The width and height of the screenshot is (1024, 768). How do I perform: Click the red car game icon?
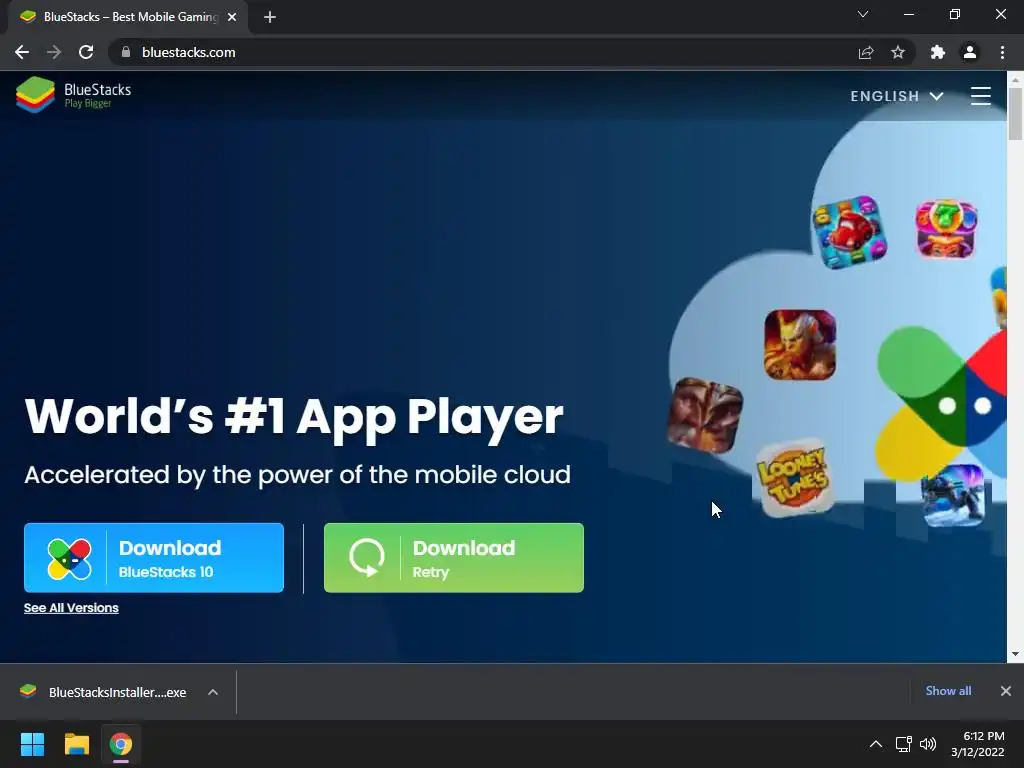[848, 232]
